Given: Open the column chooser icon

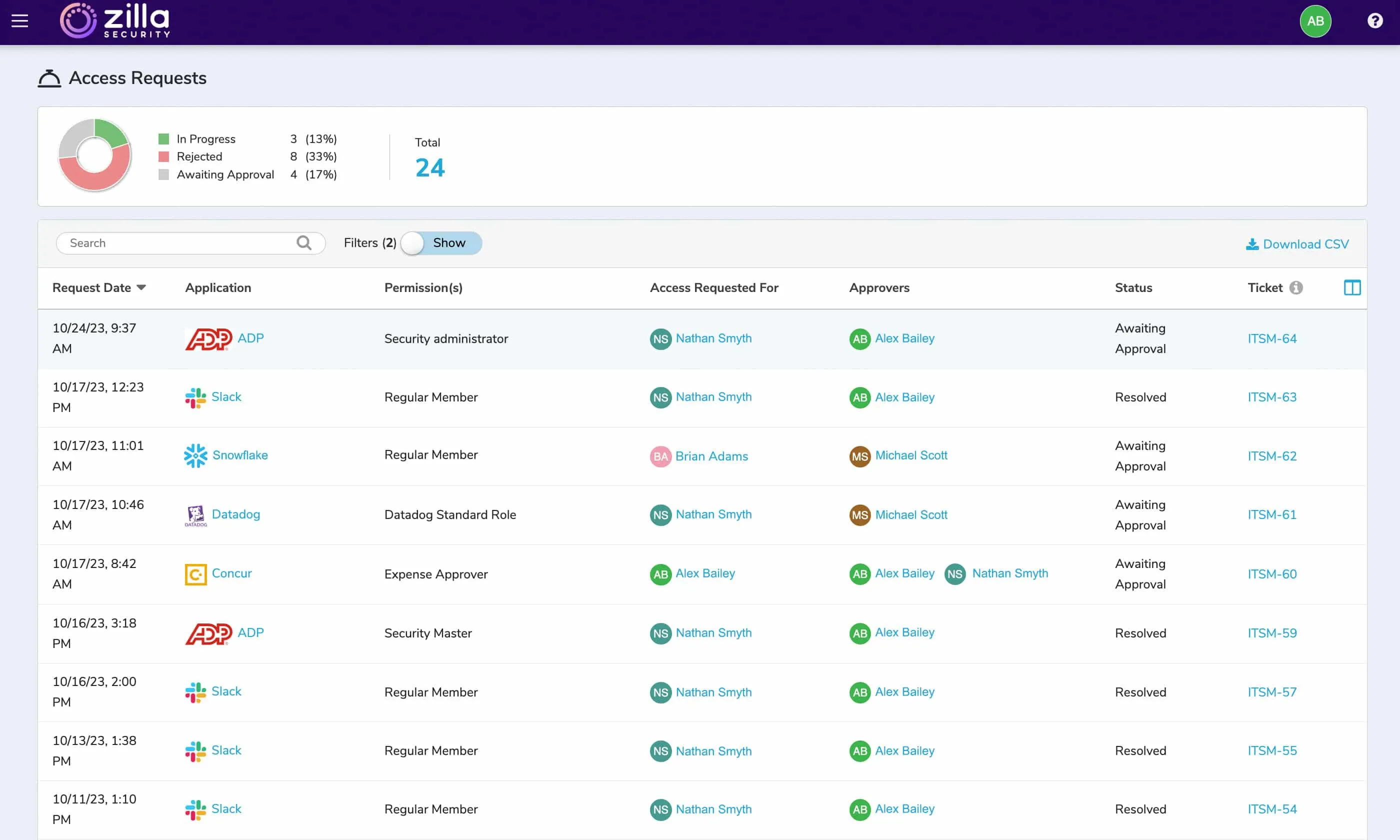Looking at the screenshot, I should [1351, 287].
